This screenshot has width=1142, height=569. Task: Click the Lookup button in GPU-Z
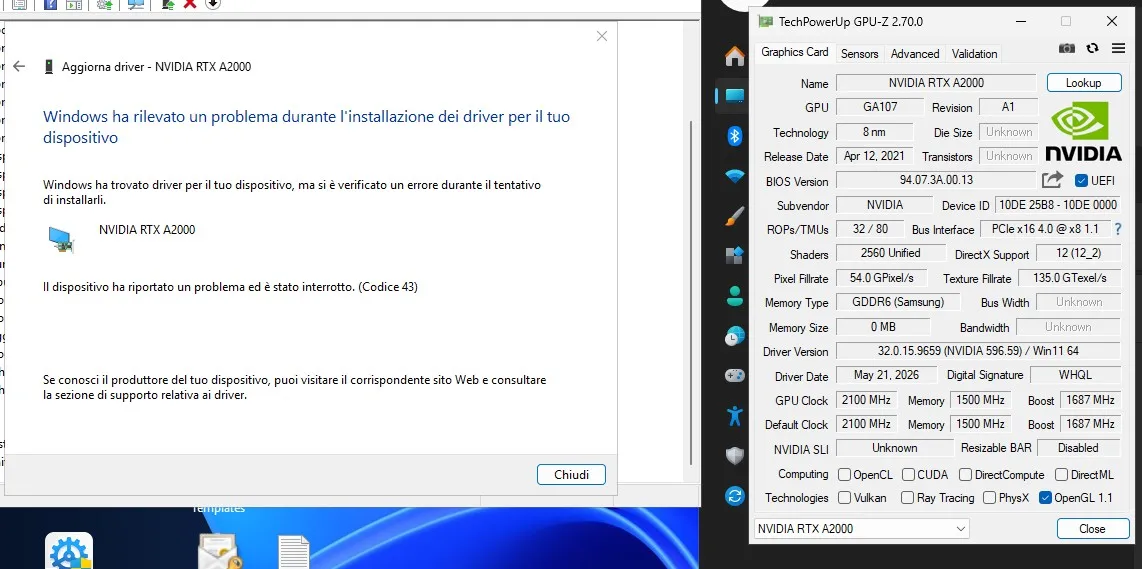tap(1084, 83)
